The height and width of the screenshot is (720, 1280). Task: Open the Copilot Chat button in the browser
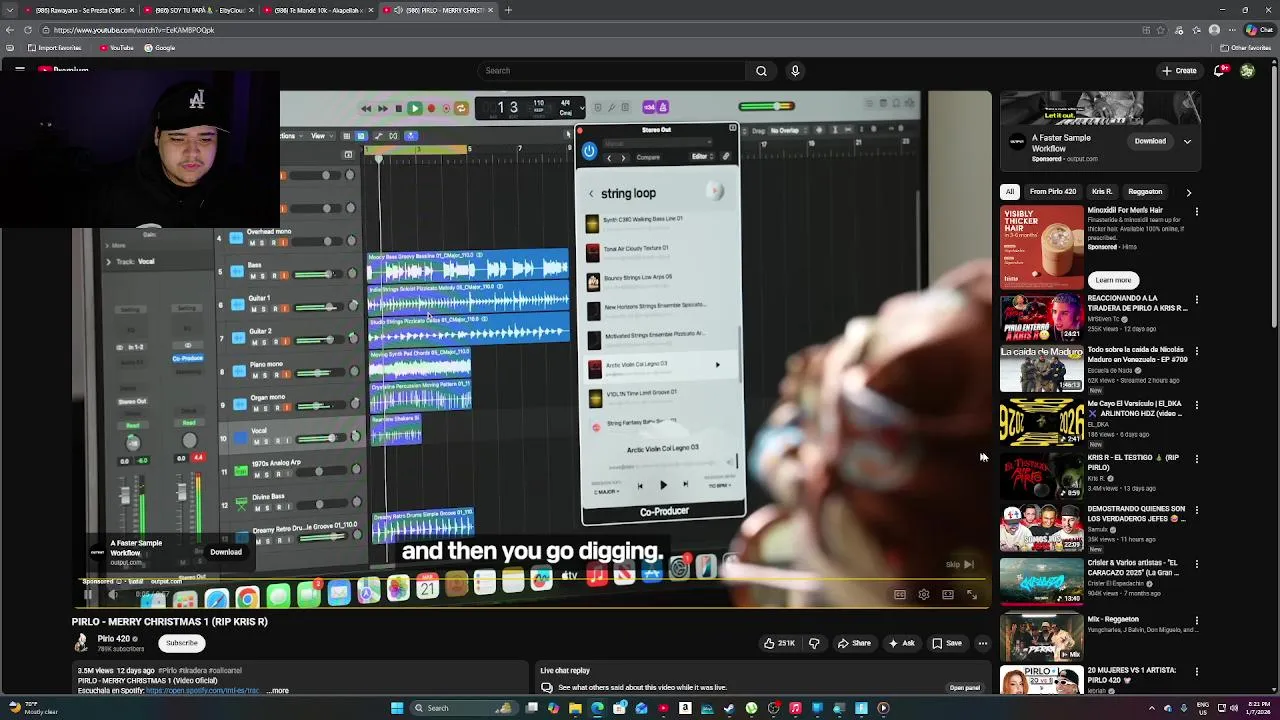(1258, 30)
